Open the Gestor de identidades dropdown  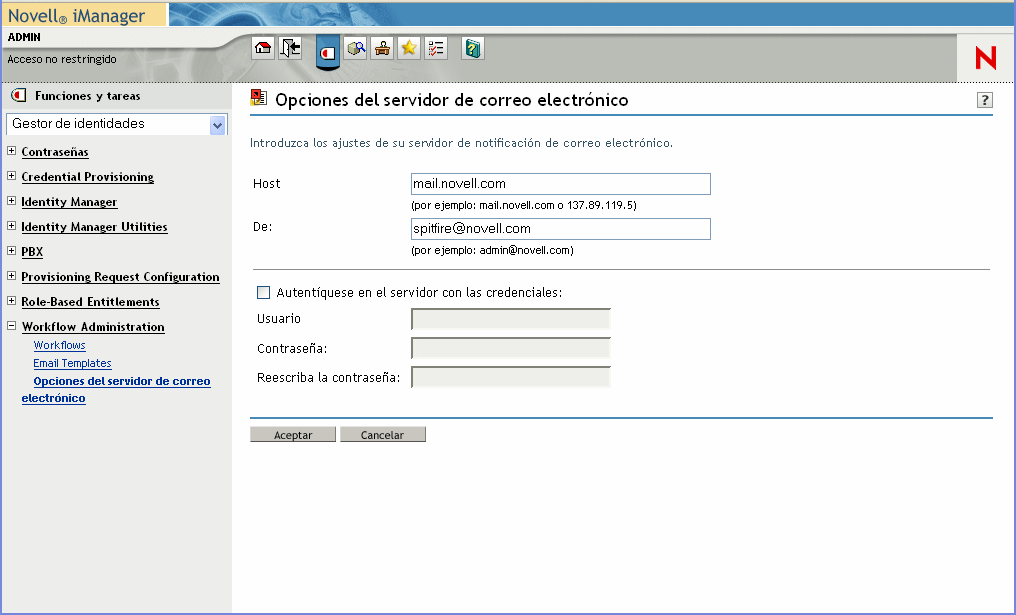[x=117, y=124]
